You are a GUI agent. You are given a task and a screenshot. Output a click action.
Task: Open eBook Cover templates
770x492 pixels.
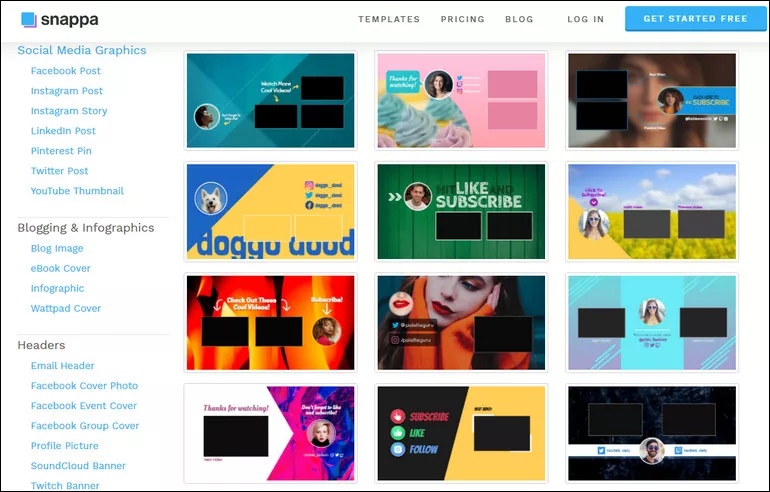click(60, 269)
